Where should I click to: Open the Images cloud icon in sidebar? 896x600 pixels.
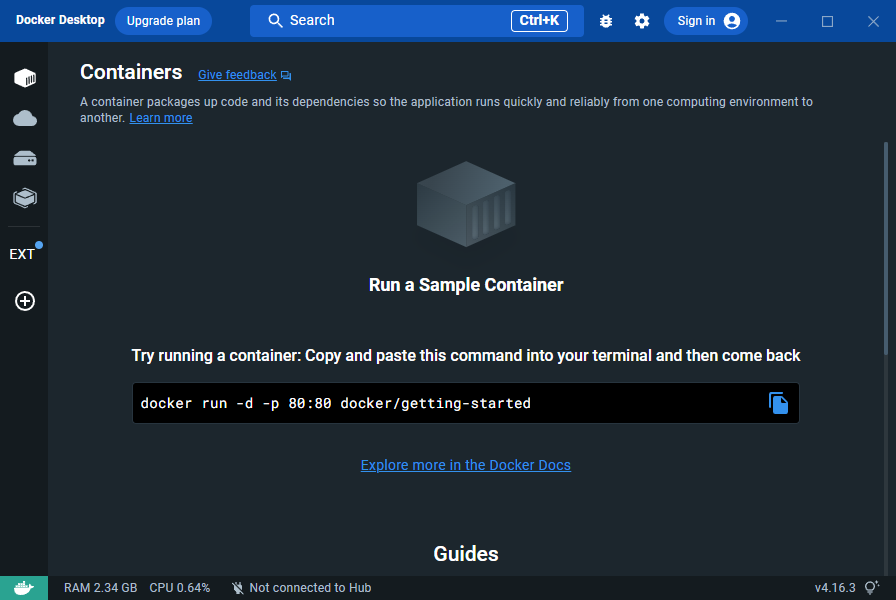tap(25, 118)
